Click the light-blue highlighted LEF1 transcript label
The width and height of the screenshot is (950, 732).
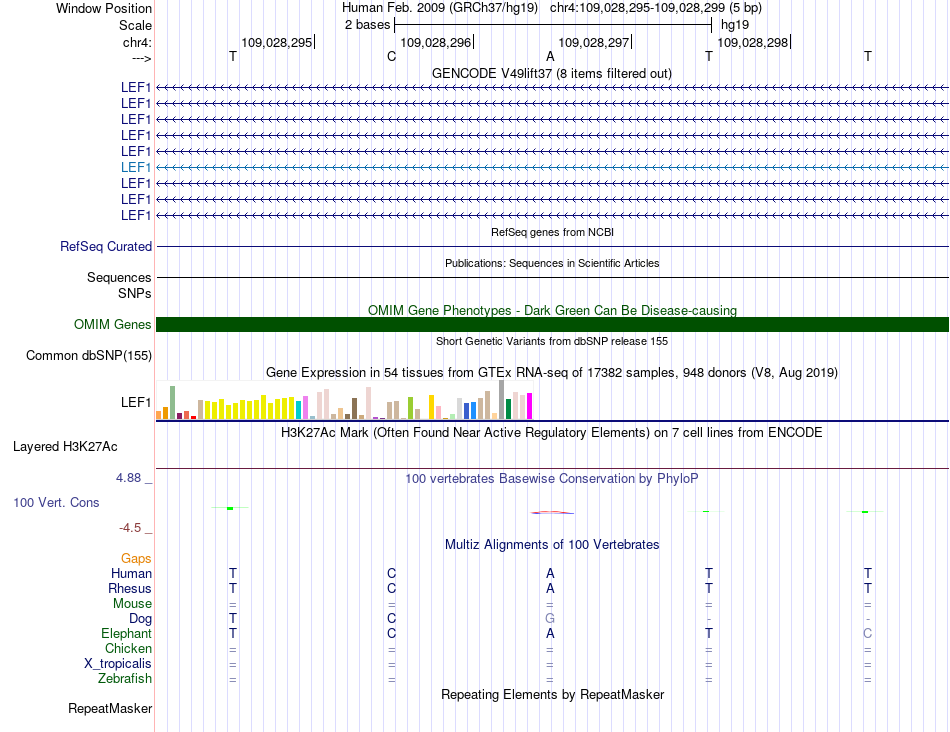coord(136,167)
